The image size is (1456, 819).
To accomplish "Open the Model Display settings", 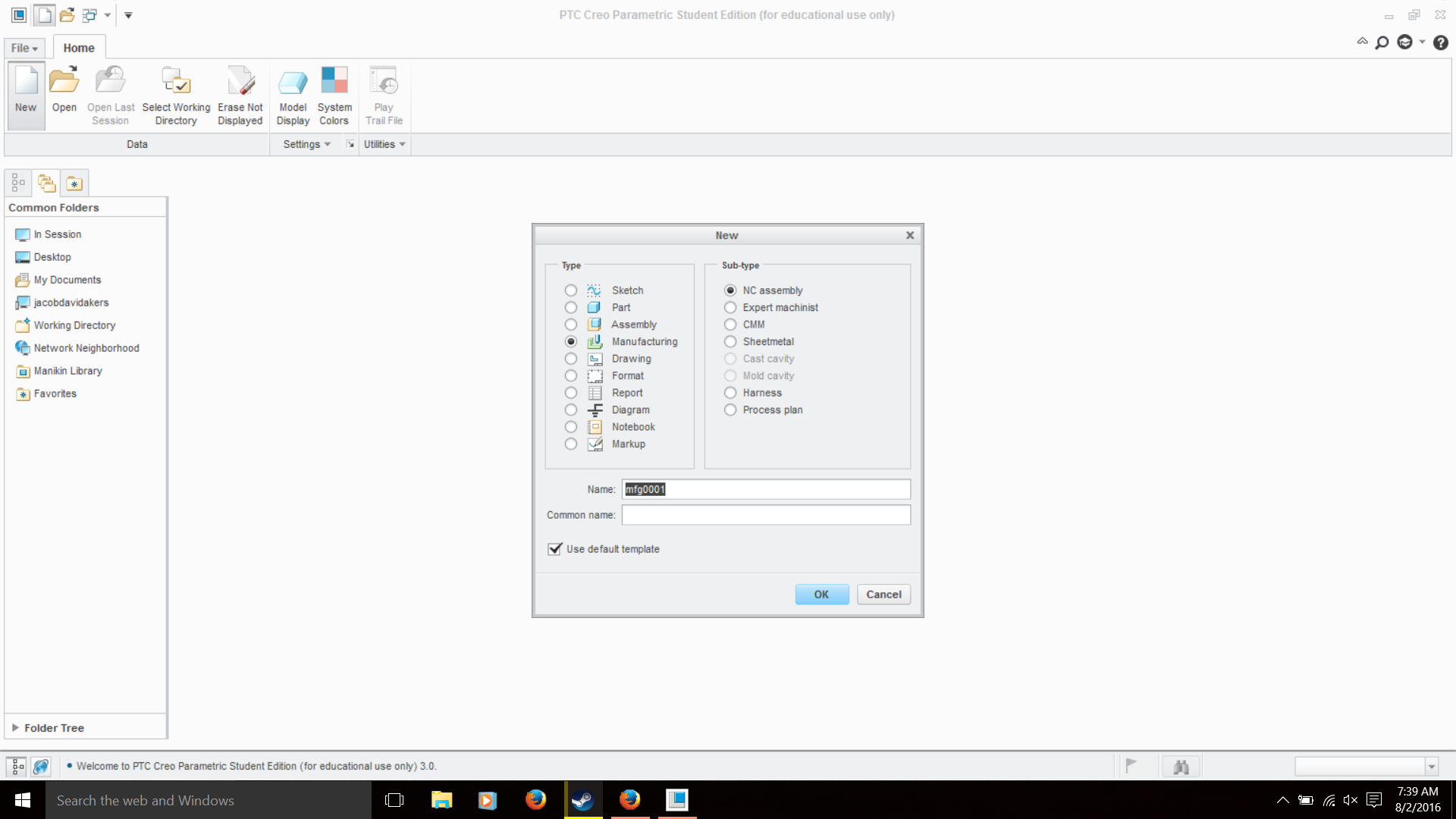I will pos(293,82).
